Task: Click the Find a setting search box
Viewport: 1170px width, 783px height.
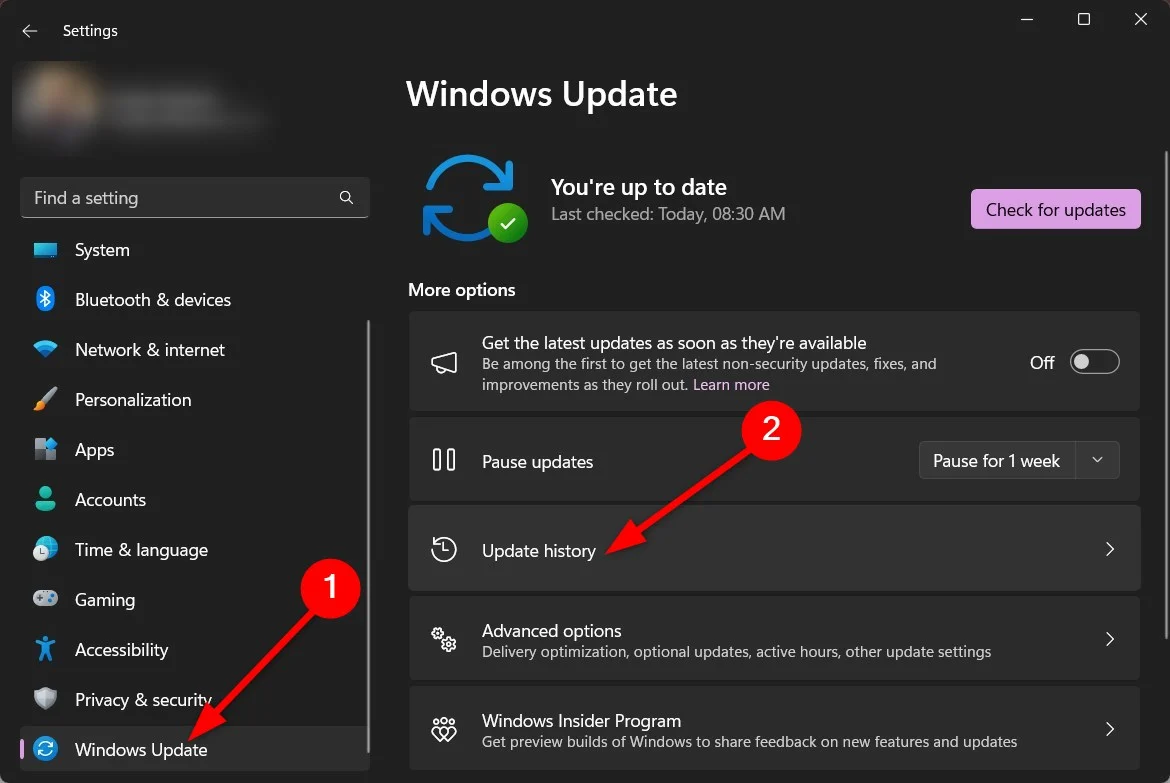Action: (x=195, y=197)
